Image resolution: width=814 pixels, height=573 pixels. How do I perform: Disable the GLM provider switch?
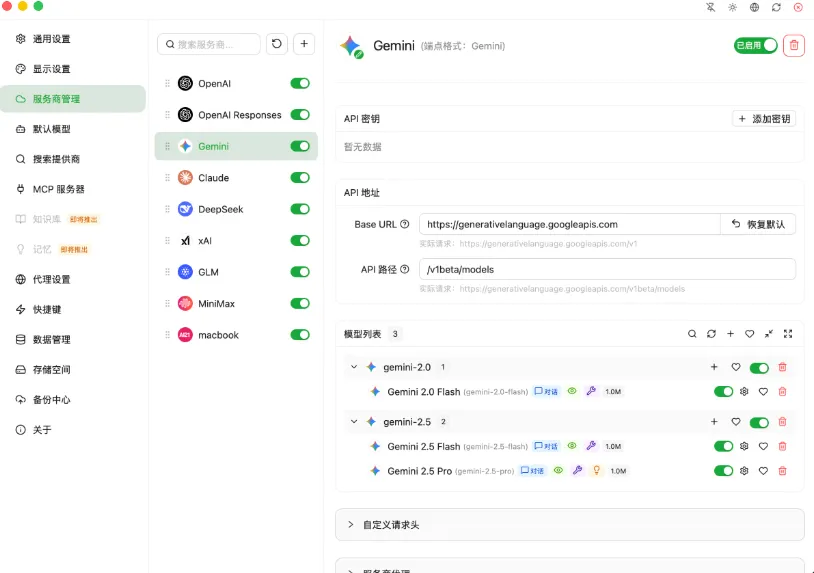click(x=300, y=272)
